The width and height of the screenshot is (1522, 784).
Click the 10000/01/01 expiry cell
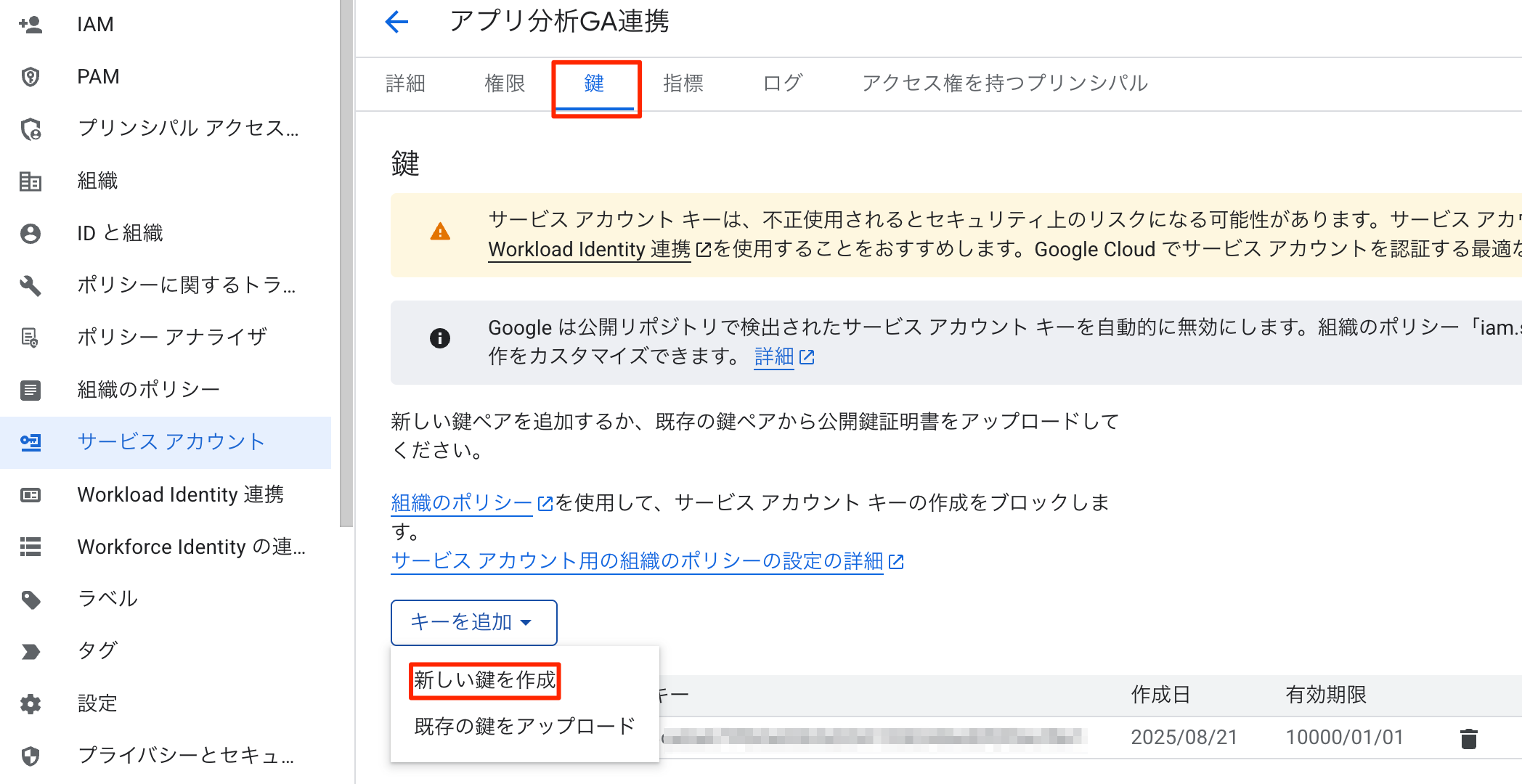(1344, 738)
